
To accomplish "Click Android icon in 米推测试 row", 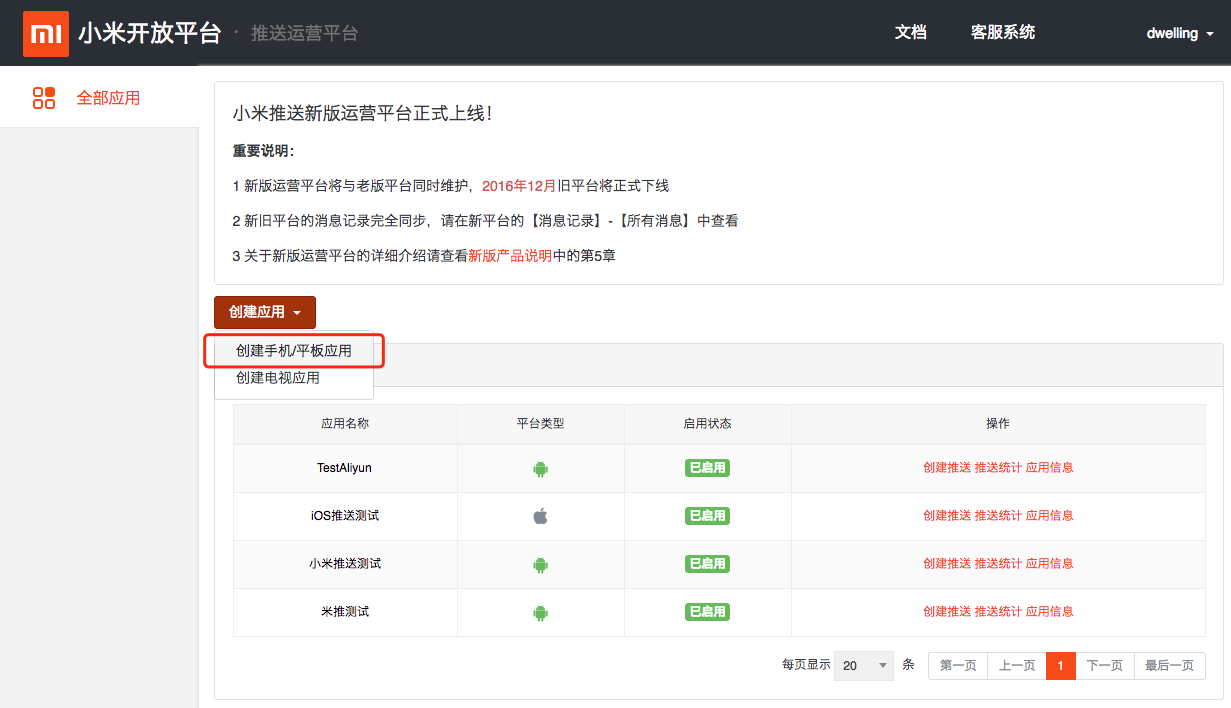I will (541, 612).
